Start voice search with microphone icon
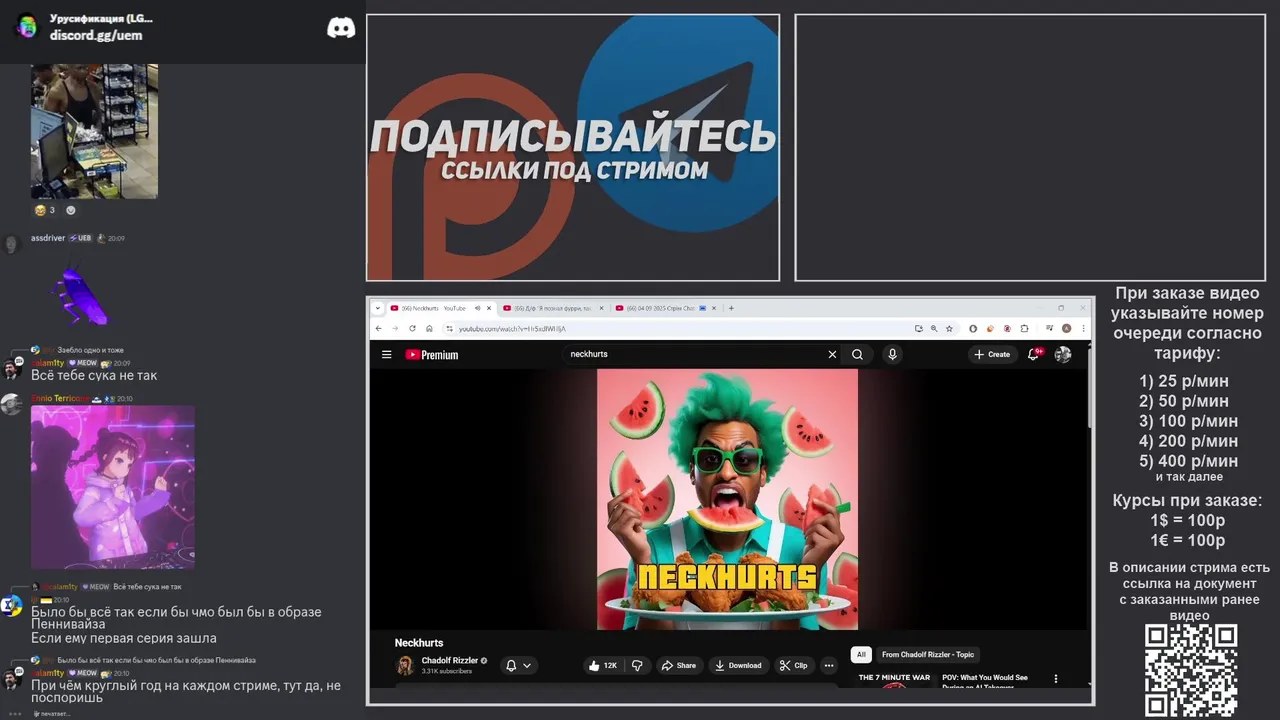This screenshot has width=1280, height=720. click(x=892, y=354)
